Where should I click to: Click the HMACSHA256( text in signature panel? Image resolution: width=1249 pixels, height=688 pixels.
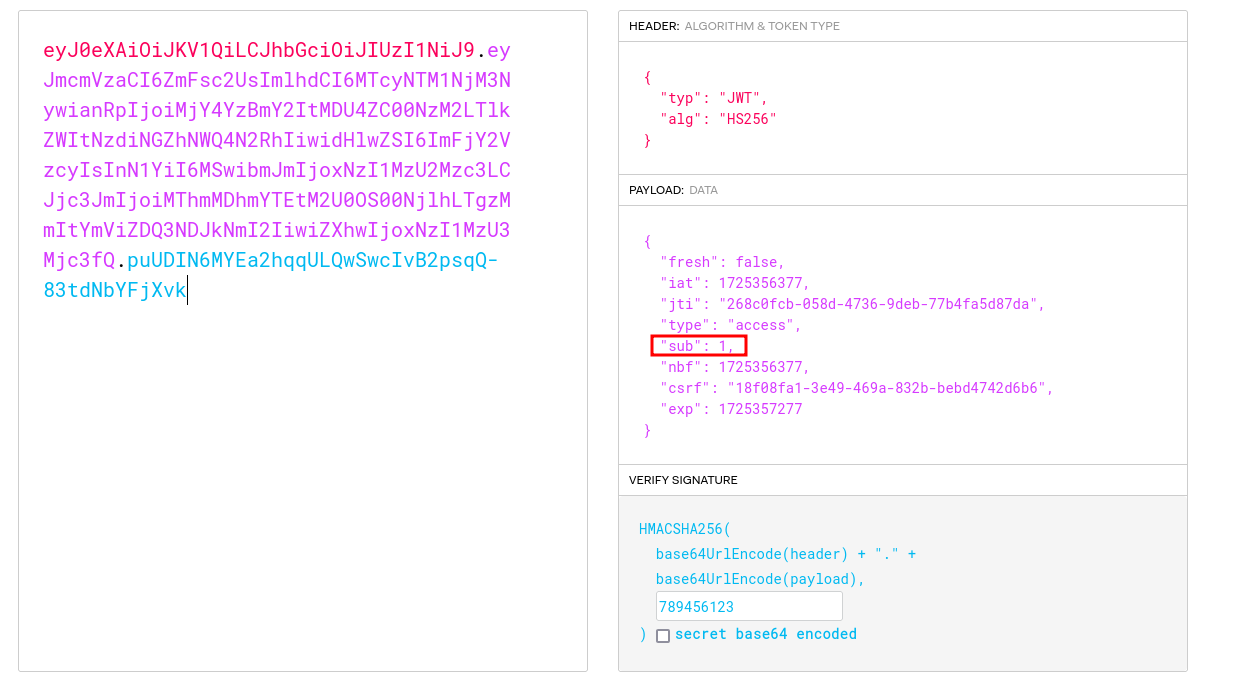click(x=685, y=529)
